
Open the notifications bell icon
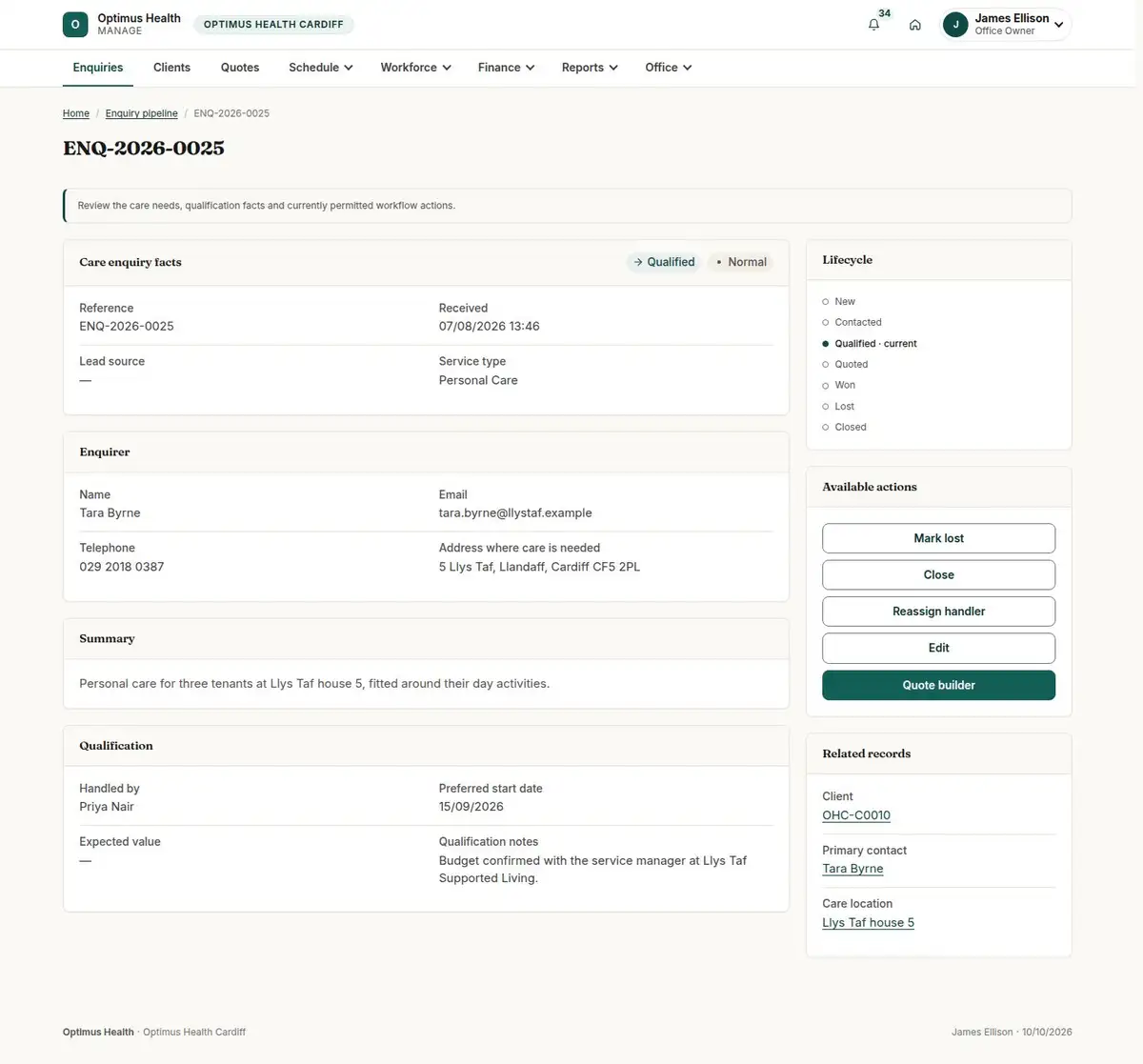(873, 25)
